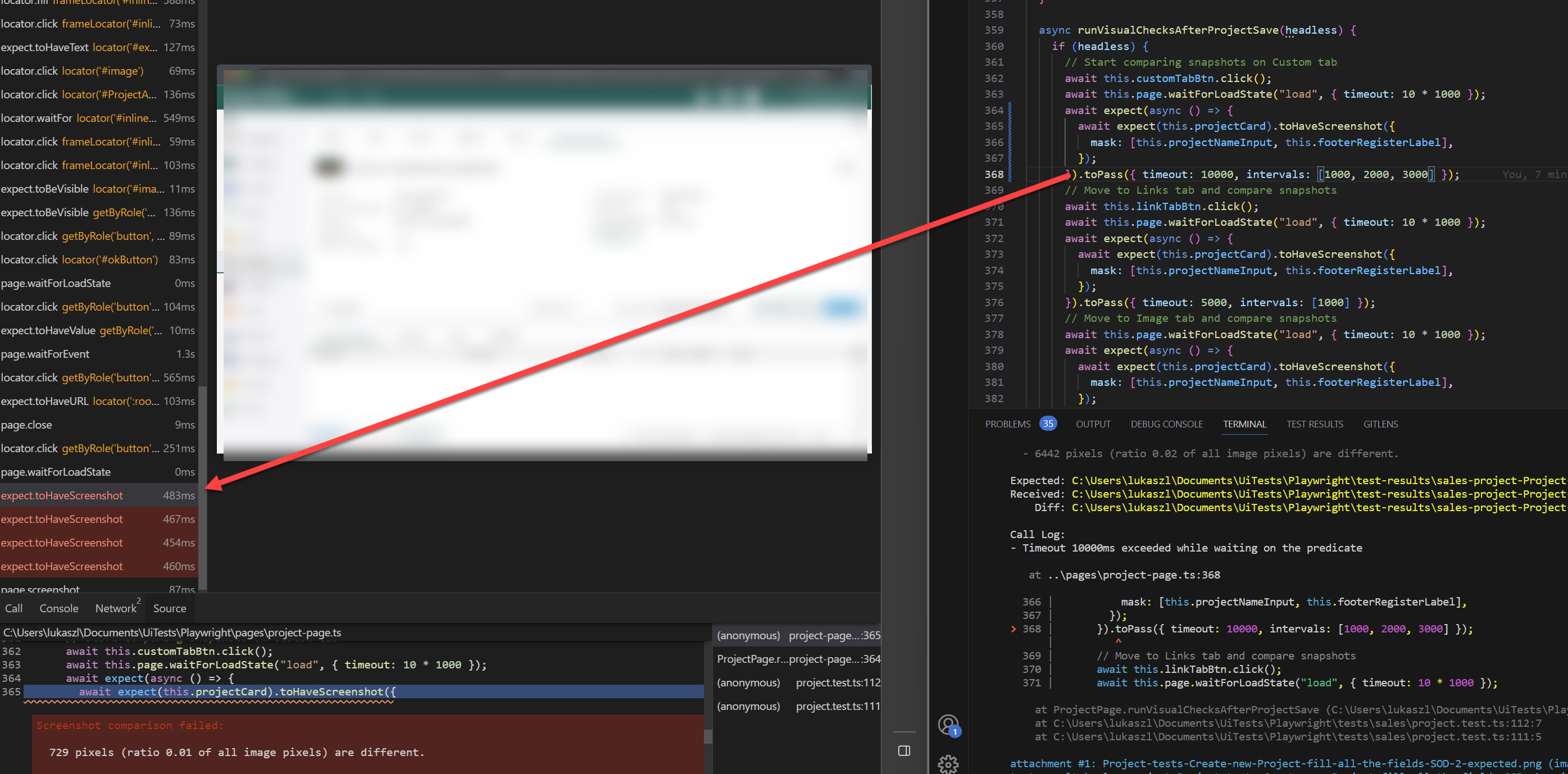Switch to the TEST RESULTS tab
1568x774 pixels.
(x=1315, y=424)
